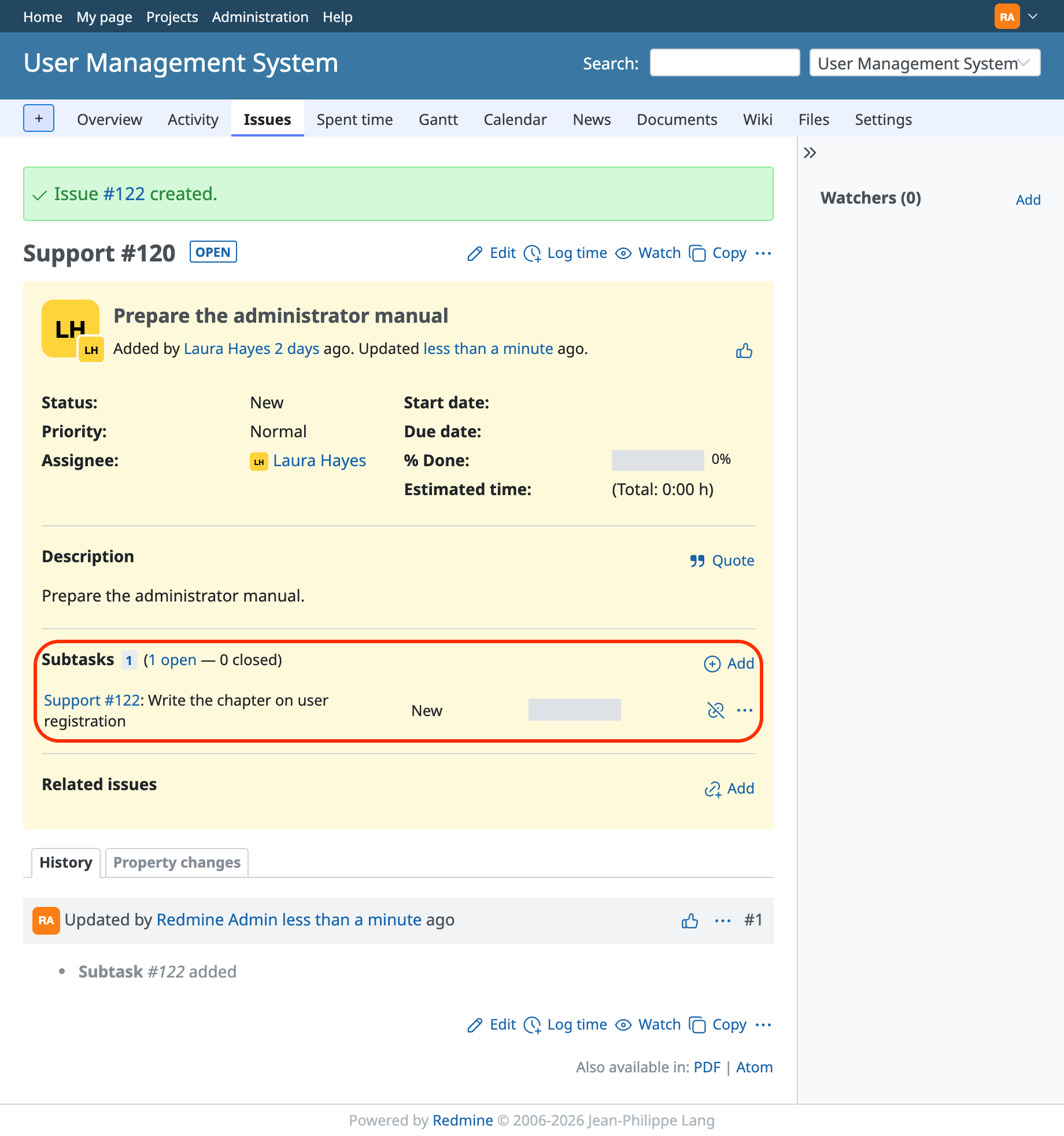Click top Log time clock link
Screen dimensions: 1064x1136
point(565,253)
